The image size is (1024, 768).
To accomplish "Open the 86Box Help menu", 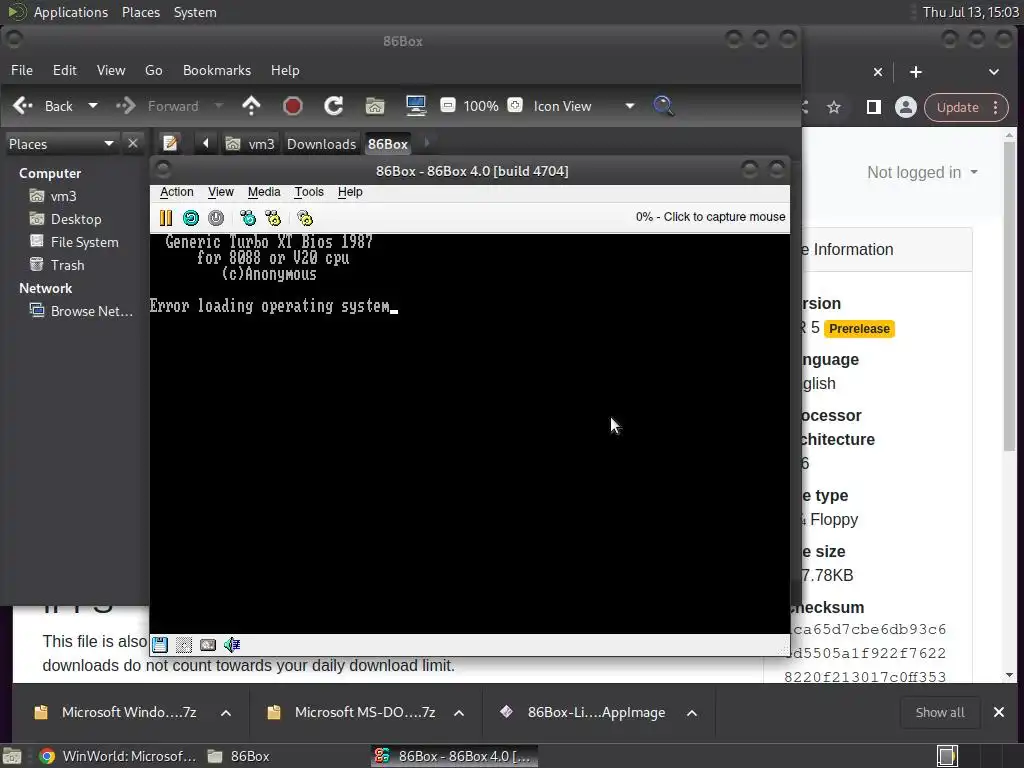I will click(350, 192).
